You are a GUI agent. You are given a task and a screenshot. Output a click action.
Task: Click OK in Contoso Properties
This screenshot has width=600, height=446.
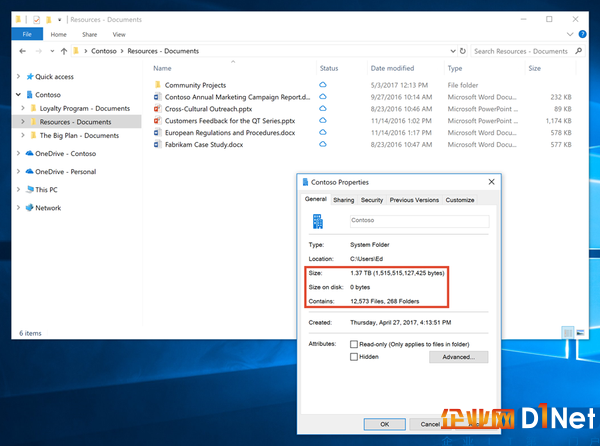pos(385,424)
